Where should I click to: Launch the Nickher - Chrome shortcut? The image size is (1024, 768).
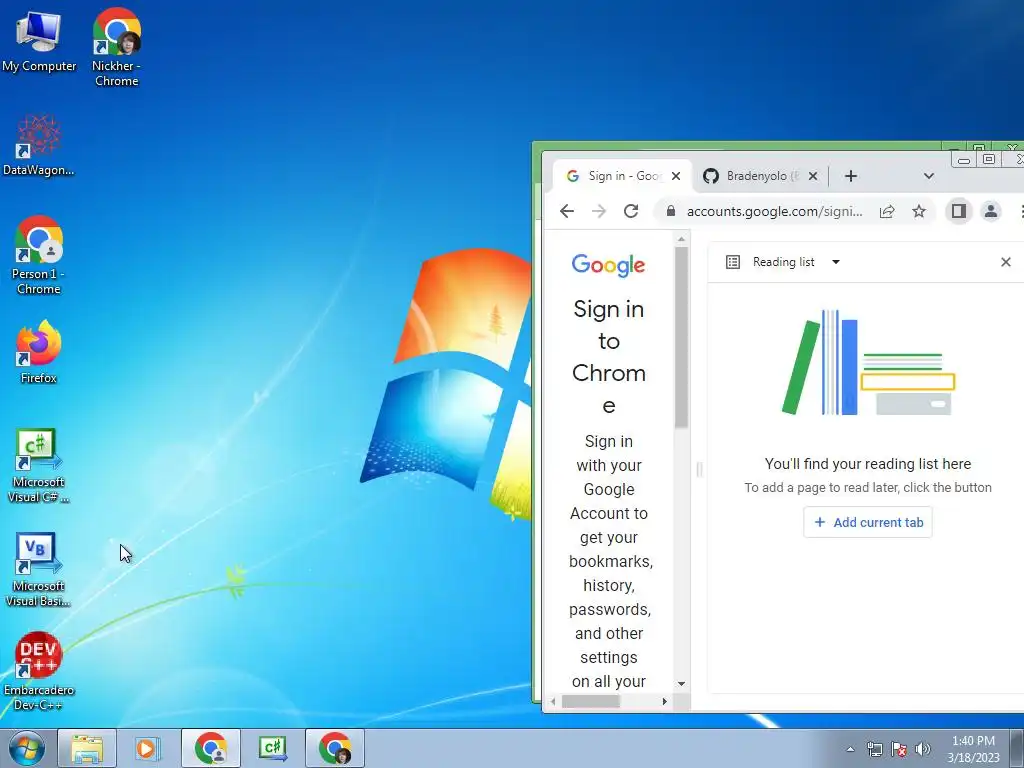point(116,47)
